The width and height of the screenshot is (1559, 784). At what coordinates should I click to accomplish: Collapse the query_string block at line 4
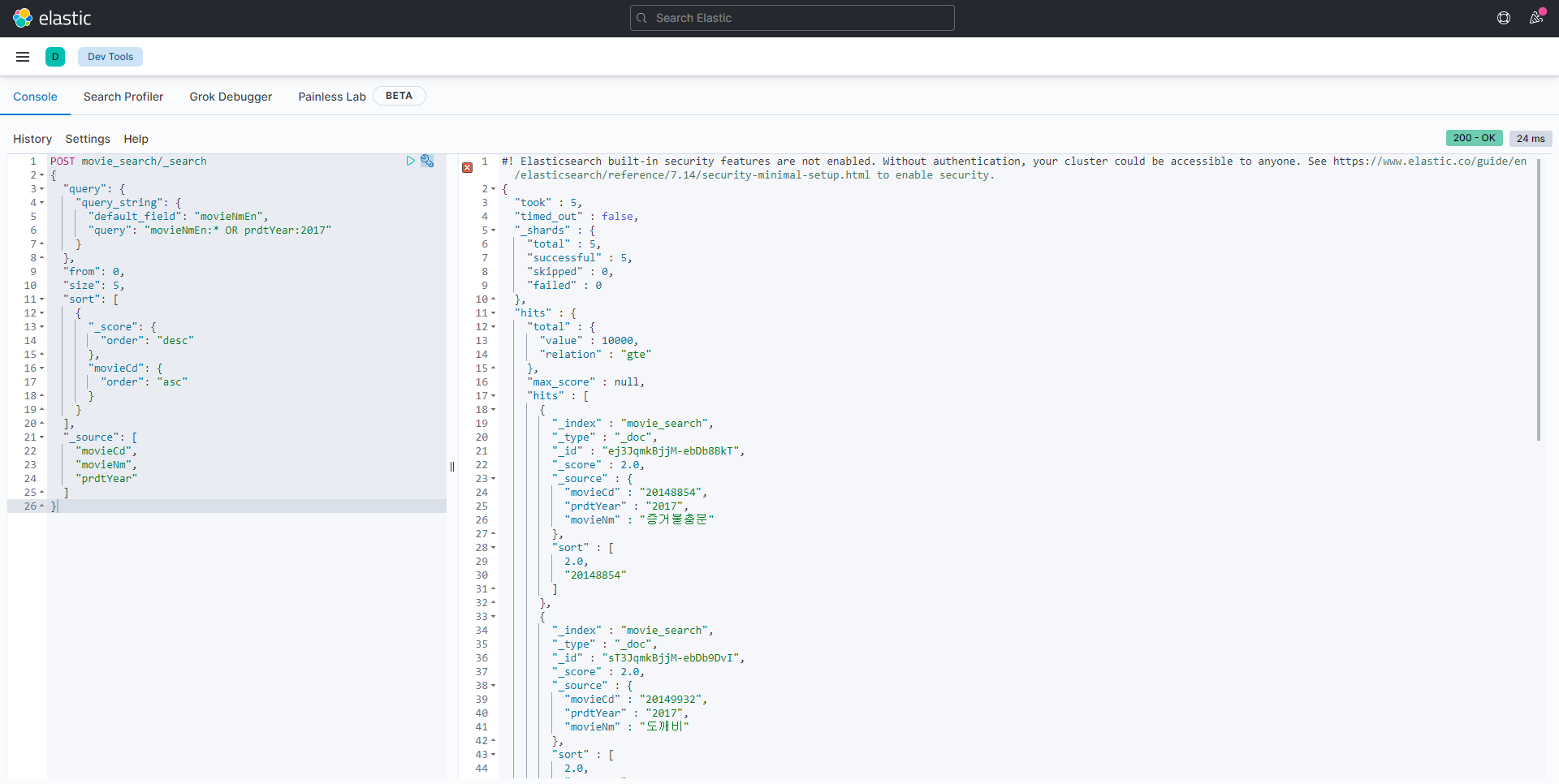coord(42,203)
